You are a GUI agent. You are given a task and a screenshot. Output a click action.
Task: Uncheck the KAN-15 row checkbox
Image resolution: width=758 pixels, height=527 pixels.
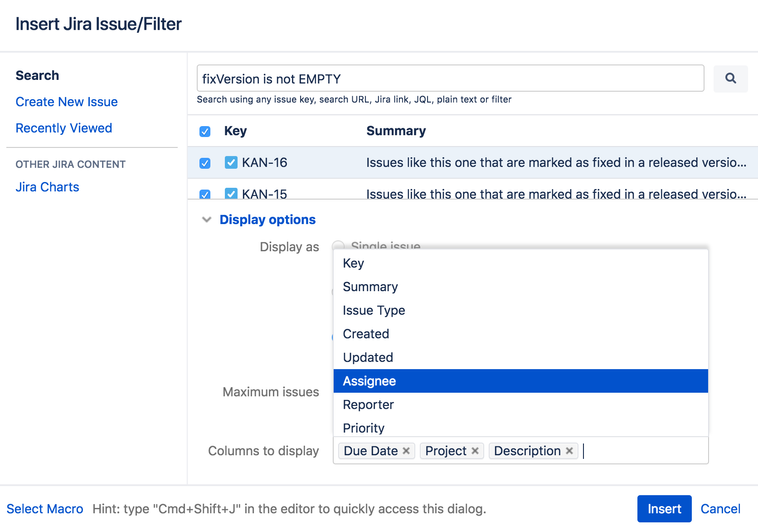click(x=205, y=194)
